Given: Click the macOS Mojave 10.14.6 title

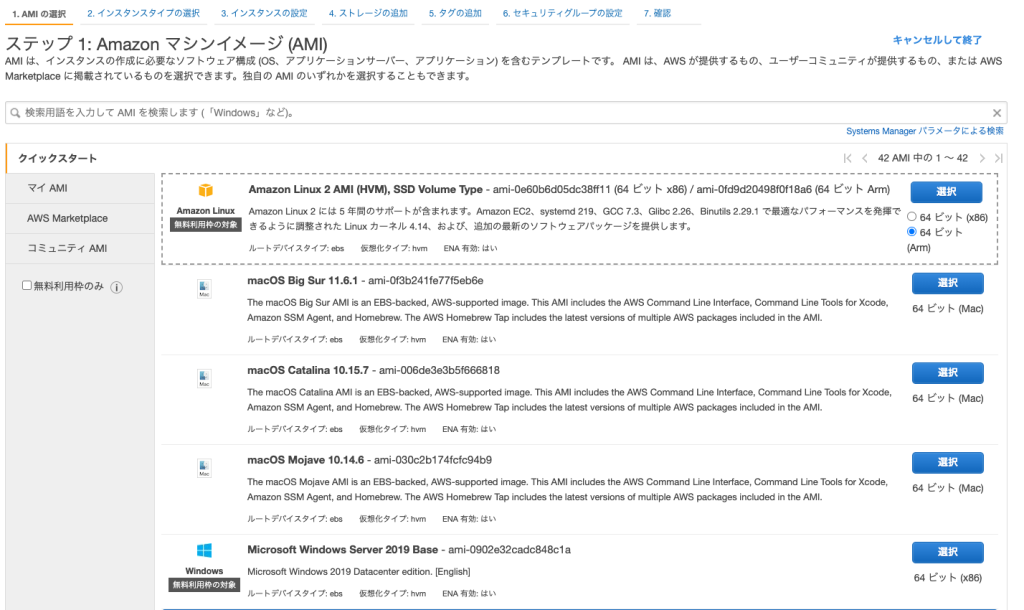Looking at the screenshot, I should pos(305,460).
